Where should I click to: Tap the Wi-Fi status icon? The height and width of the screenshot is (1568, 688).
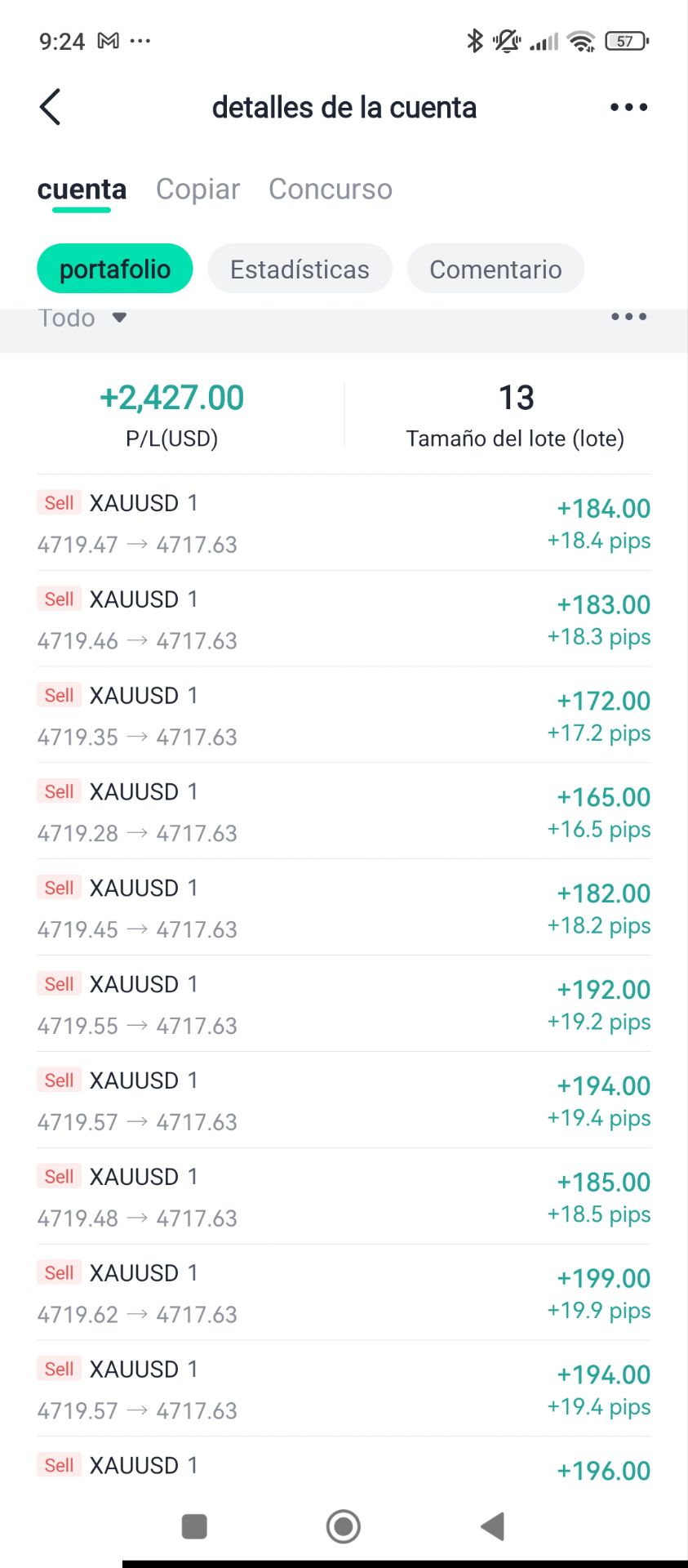click(581, 41)
